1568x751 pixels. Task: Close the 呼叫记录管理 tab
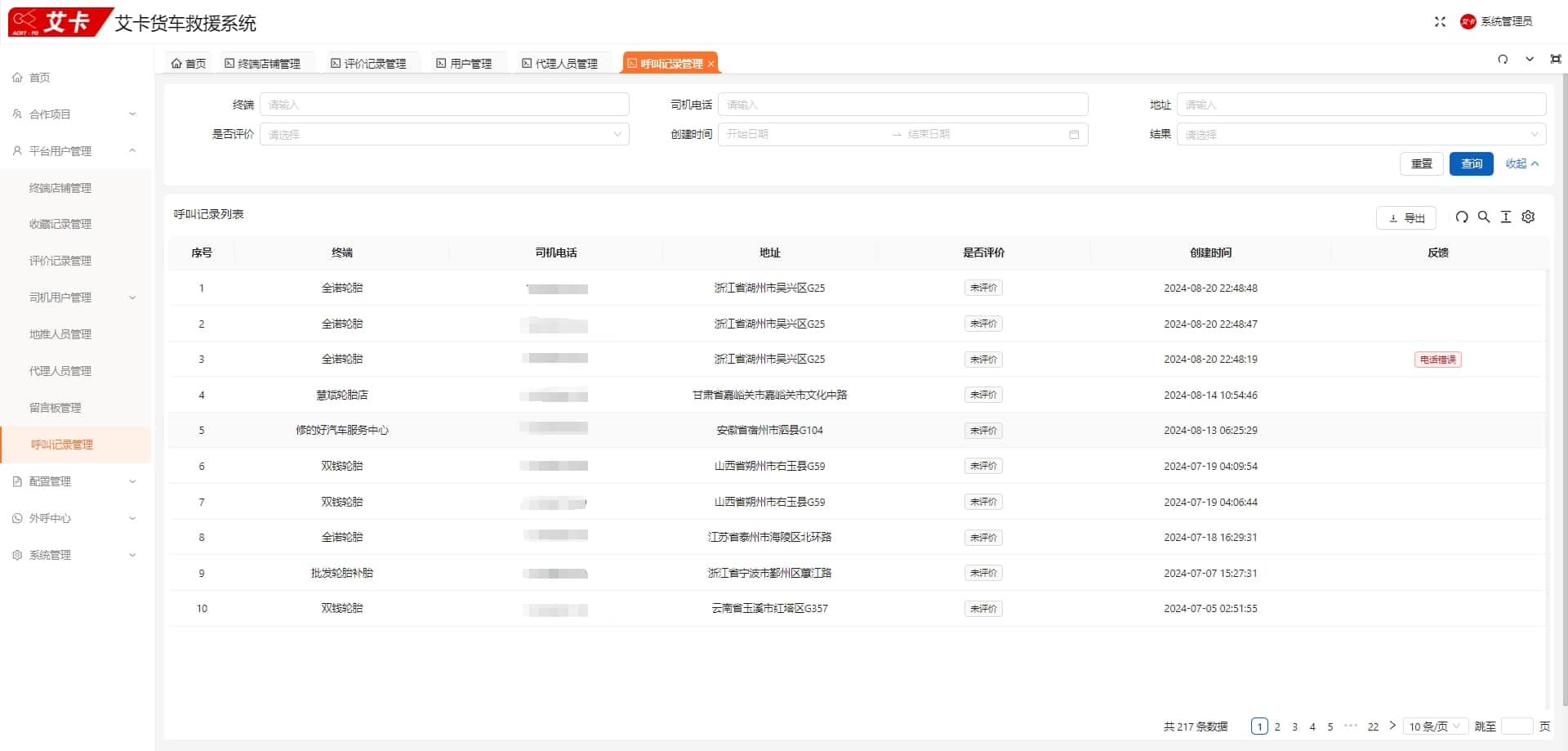click(x=711, y=64)
